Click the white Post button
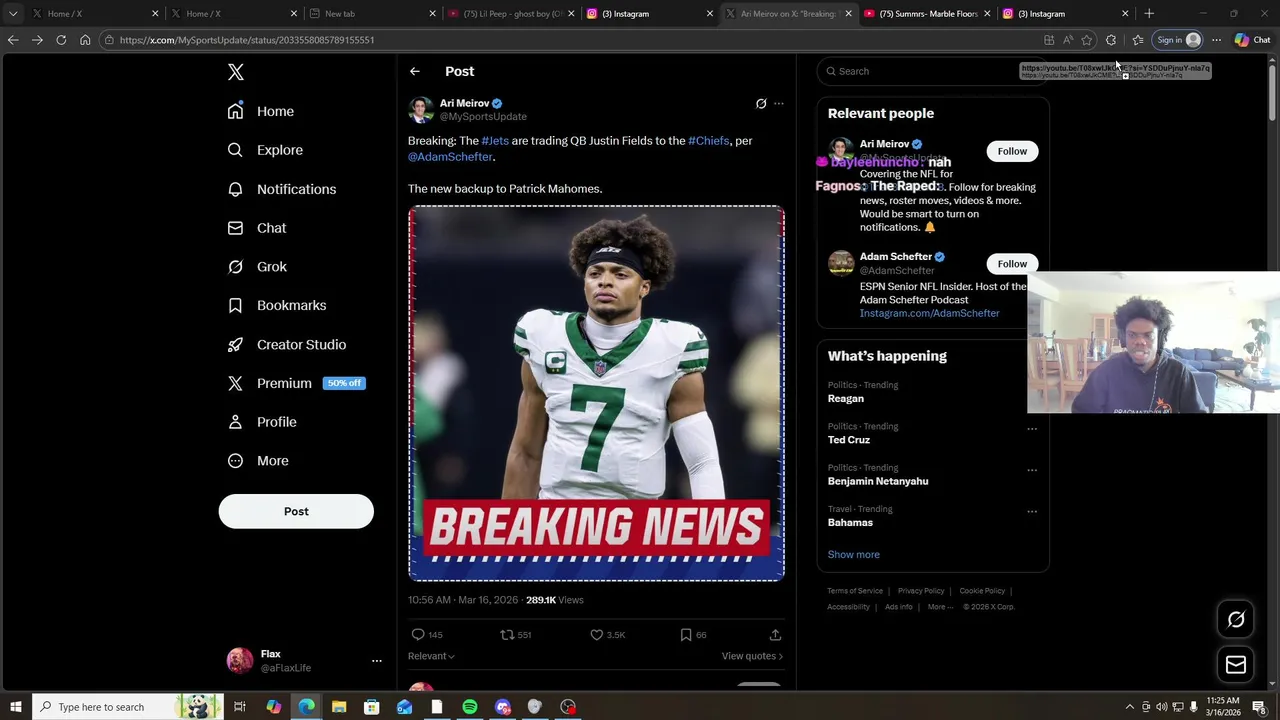 296,511
